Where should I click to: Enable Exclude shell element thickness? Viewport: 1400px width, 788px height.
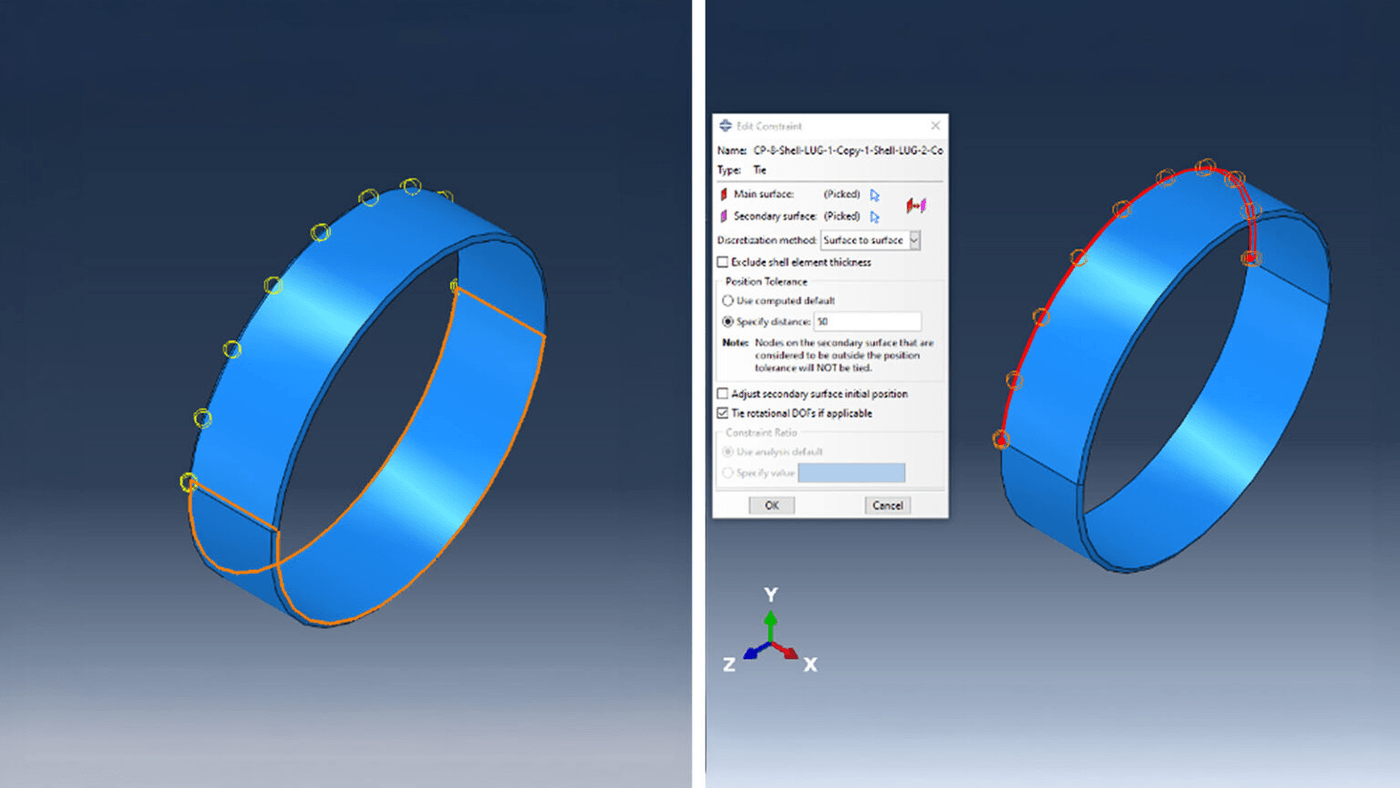coord(722,262)
